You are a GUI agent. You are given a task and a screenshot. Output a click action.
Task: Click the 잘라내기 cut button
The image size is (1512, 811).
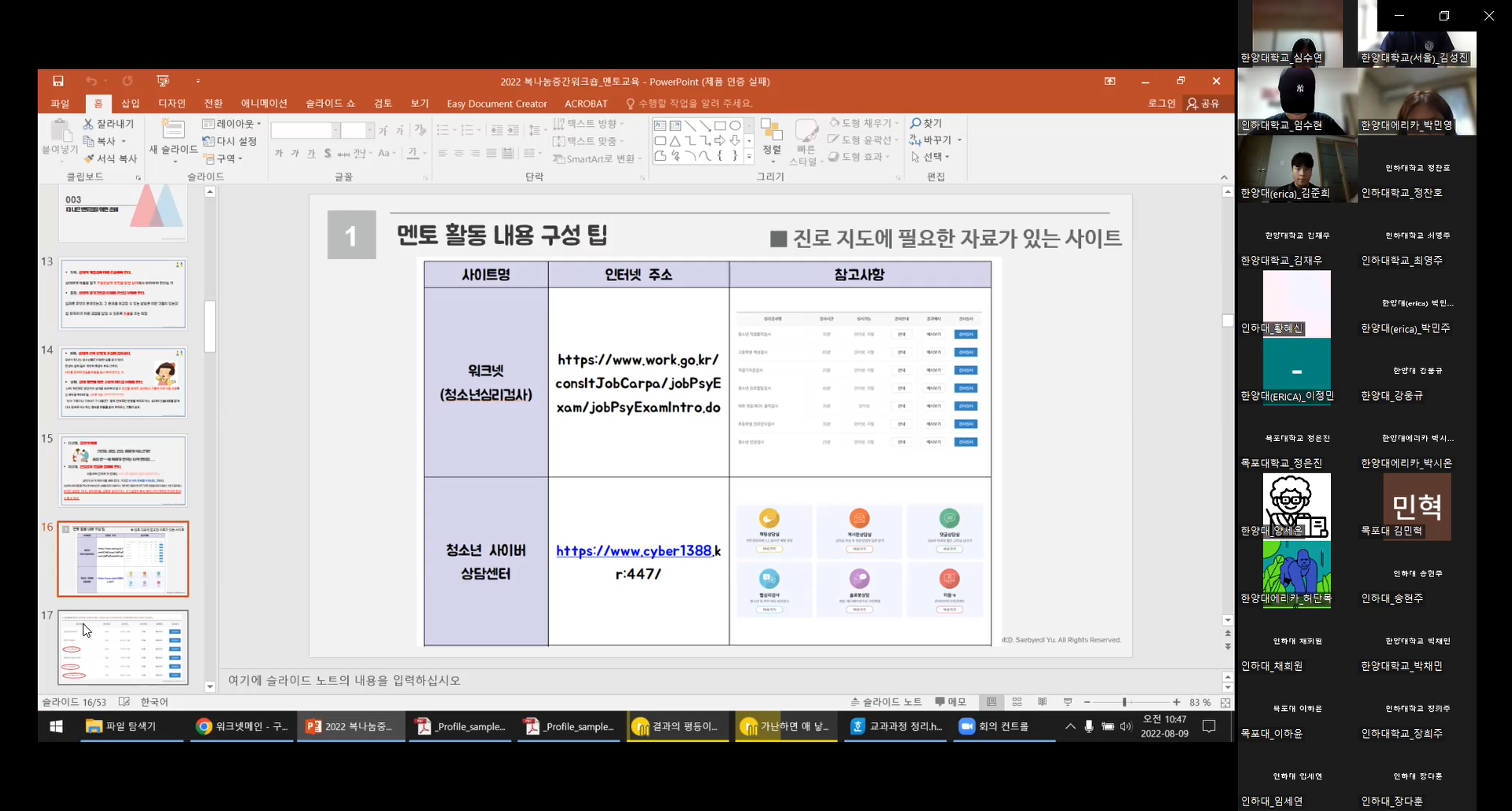click(x=109, y=124)
